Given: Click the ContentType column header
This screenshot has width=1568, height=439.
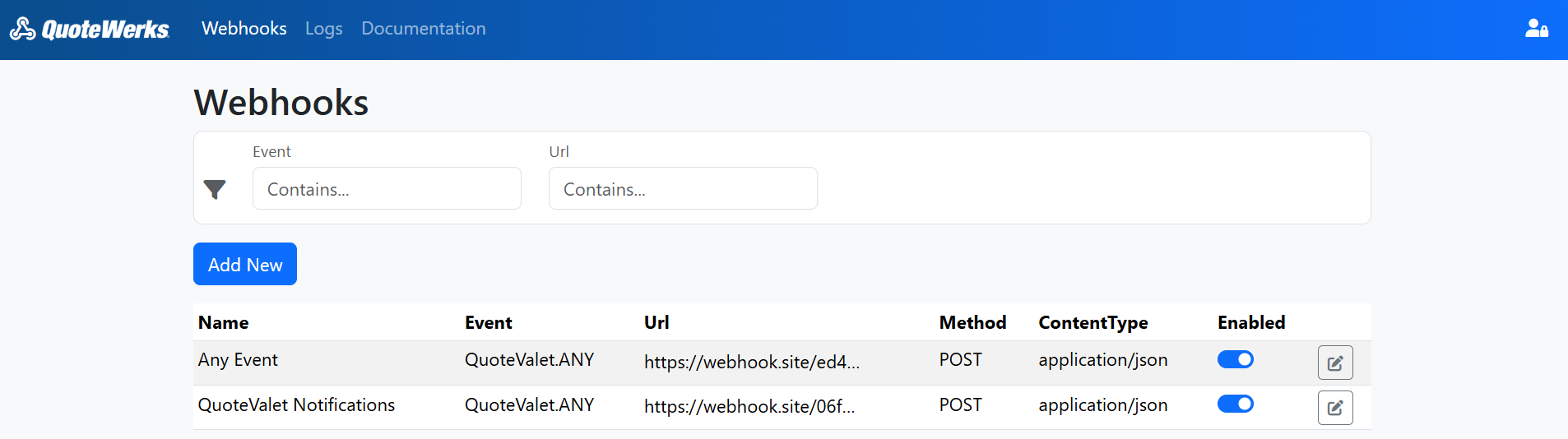Looking at the screenshot, I should [x=1092, y=322].
